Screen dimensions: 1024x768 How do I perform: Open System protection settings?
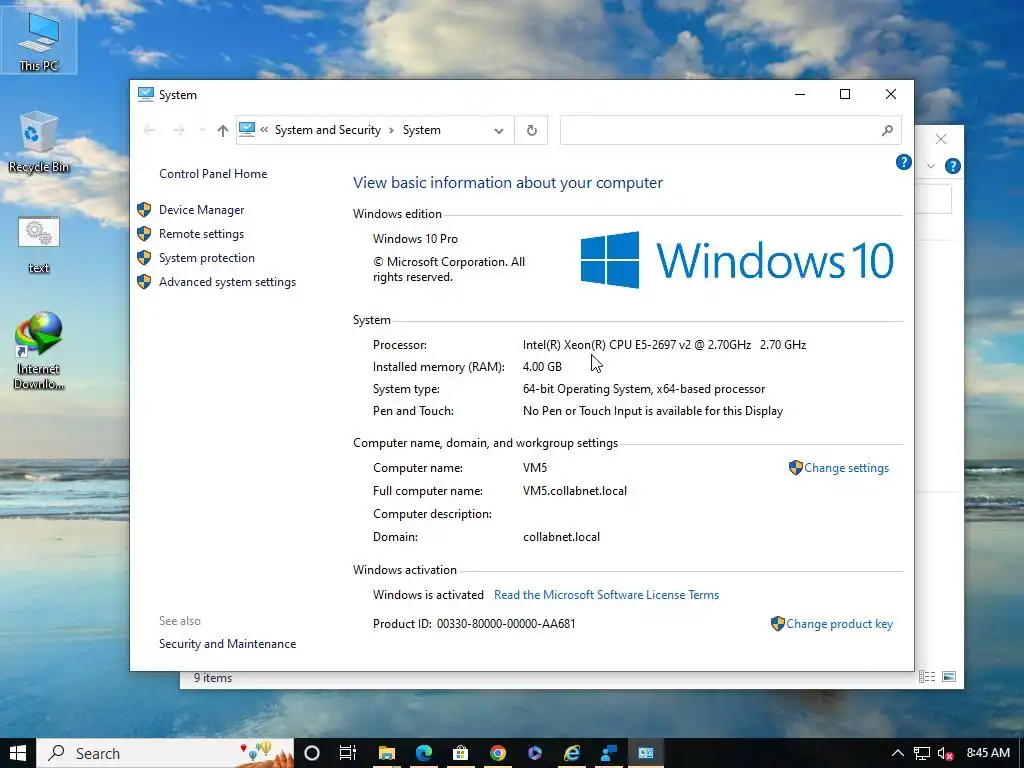(x=206, y=258)
